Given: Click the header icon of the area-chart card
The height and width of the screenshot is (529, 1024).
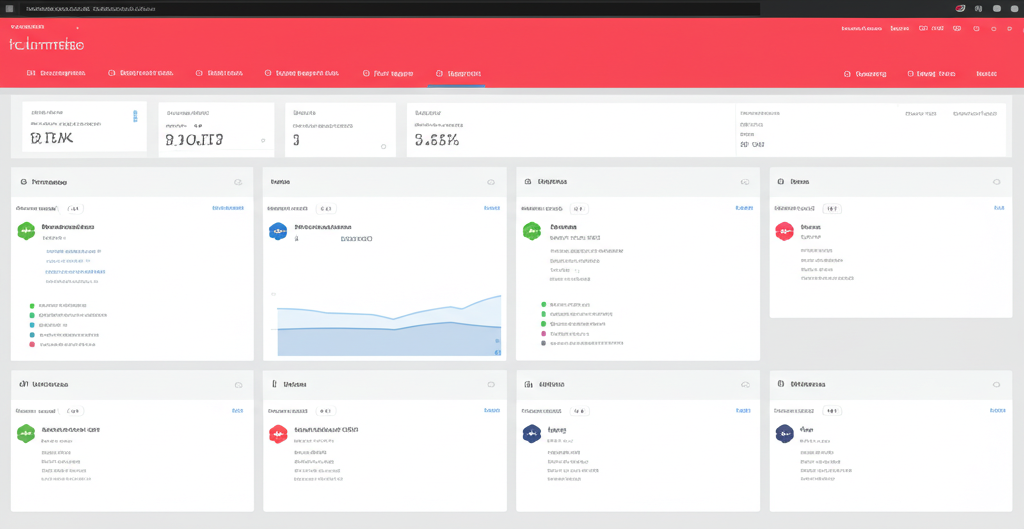Looking at the screenshot, I should click(x=491, y=182).
